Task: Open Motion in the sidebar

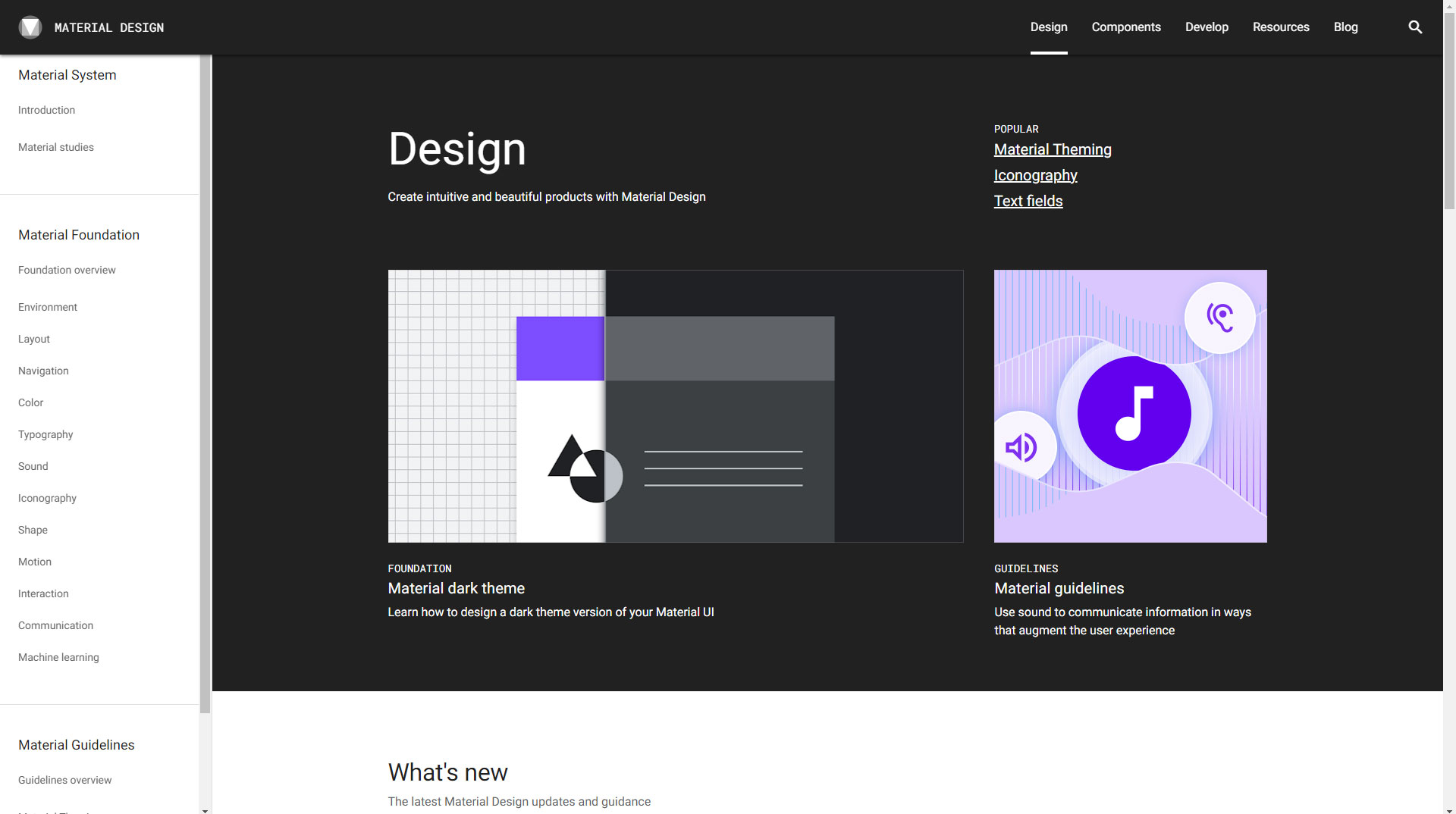Action: click(35, 562)
